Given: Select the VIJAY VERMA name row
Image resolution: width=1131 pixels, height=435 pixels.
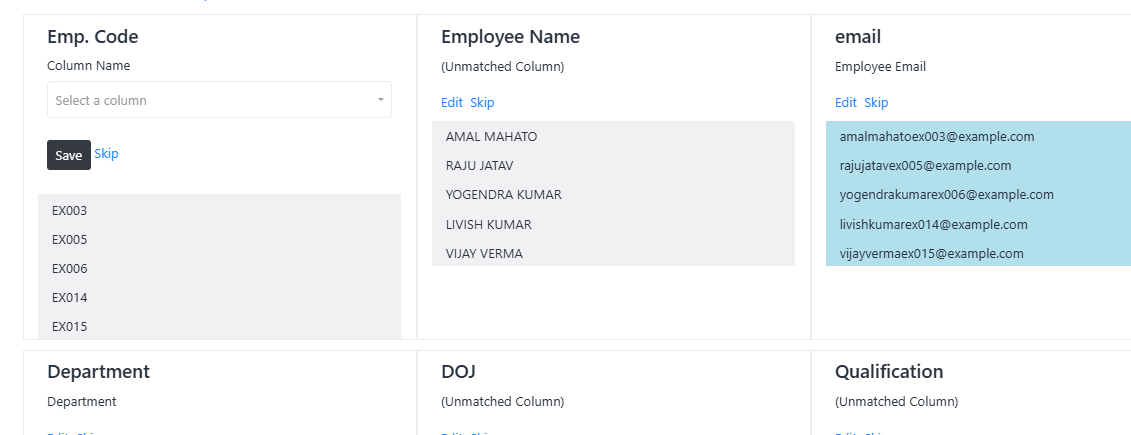Looking at the screenshot, I should [x=613, y=253].
